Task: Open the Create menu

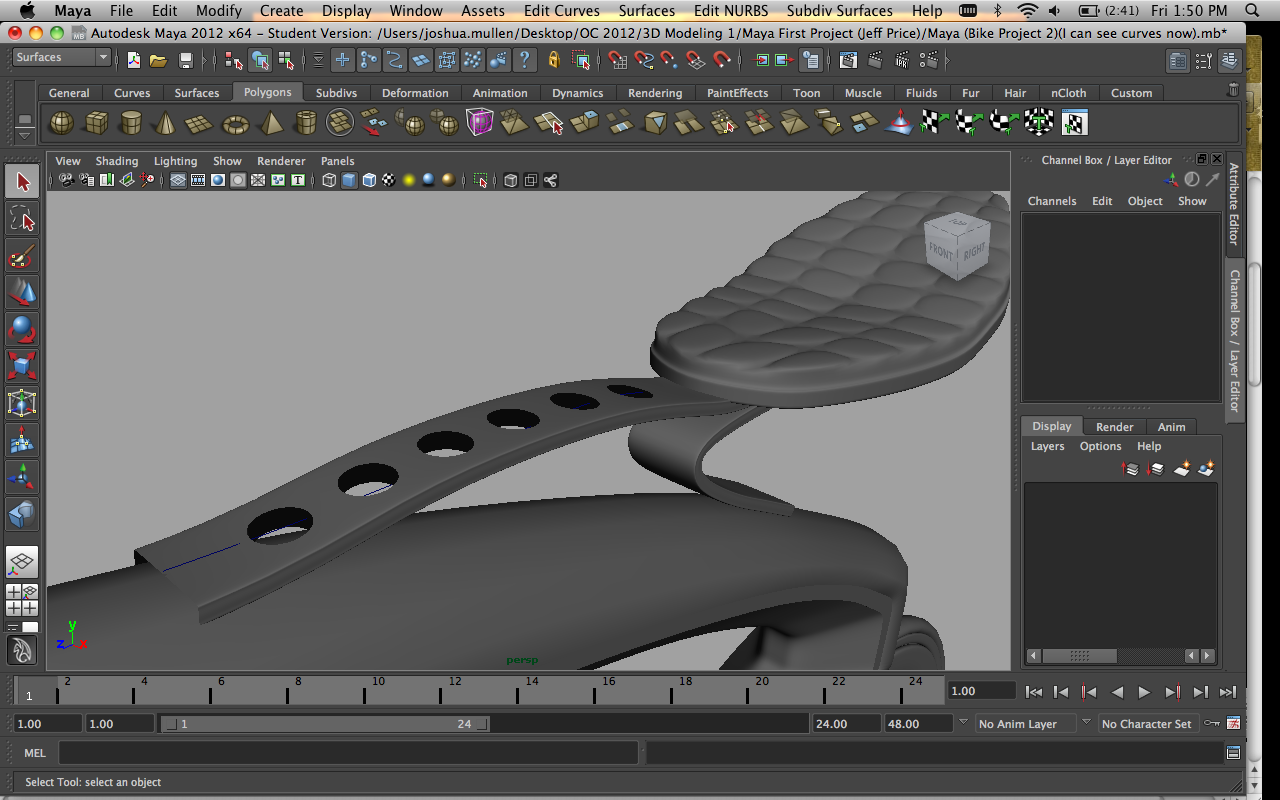Action: [x=281, y=11]
